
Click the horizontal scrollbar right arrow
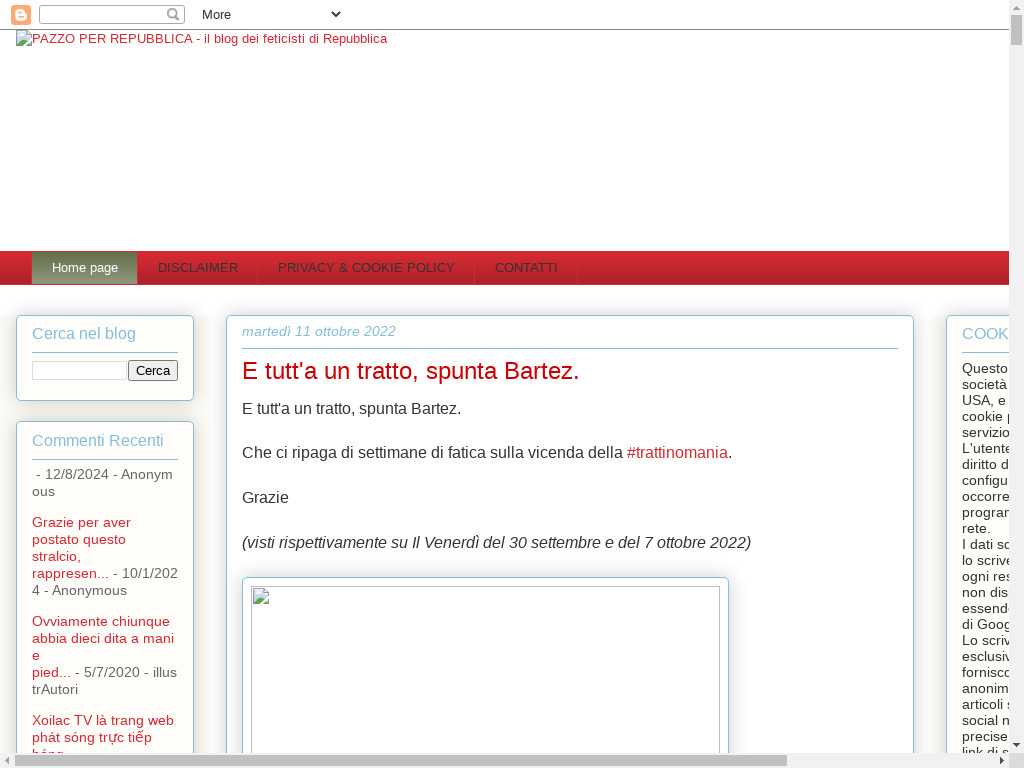click(1002, 760)
